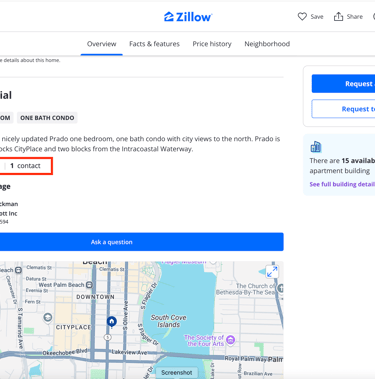Click the outlined Request button

(343, 109)
